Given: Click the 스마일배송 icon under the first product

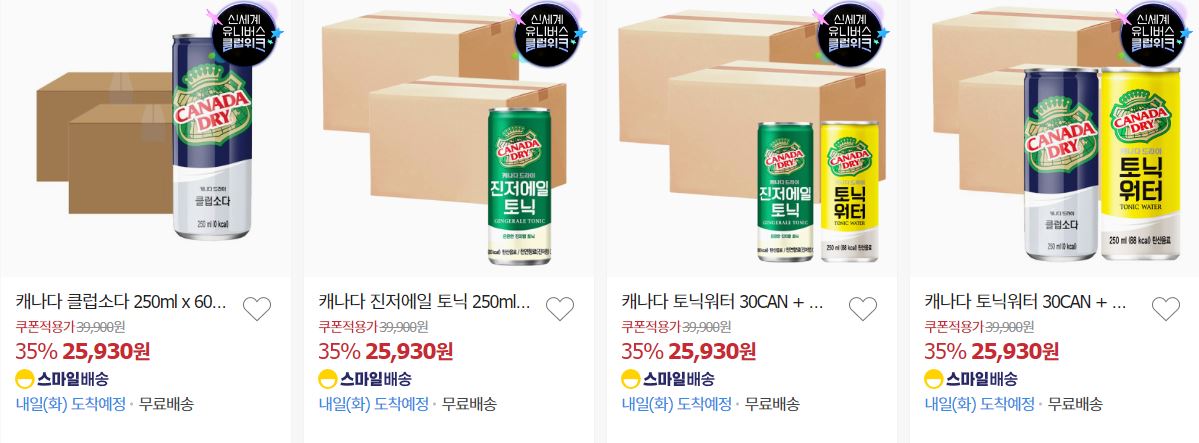Looking at the screenshot, I should tap(62, 379).
